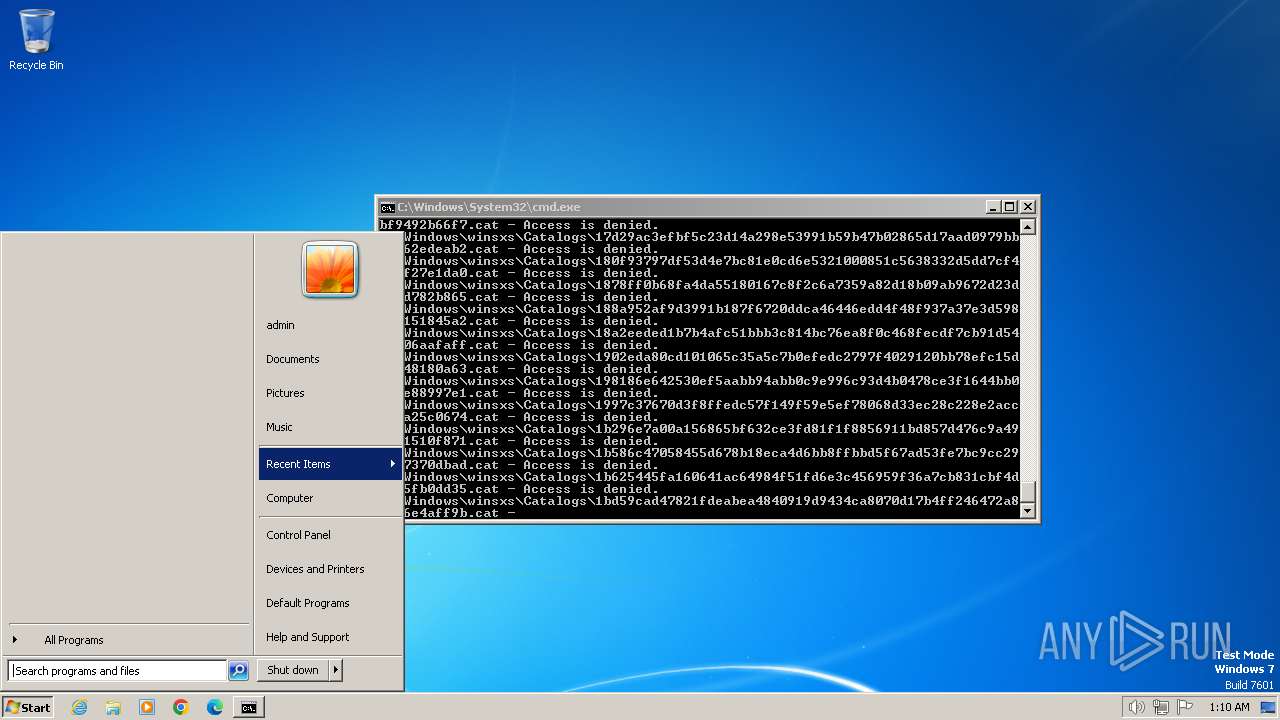Open the Shut down options arrow
This screenshot has height=720, width=1280.
(x=336, y=670)
